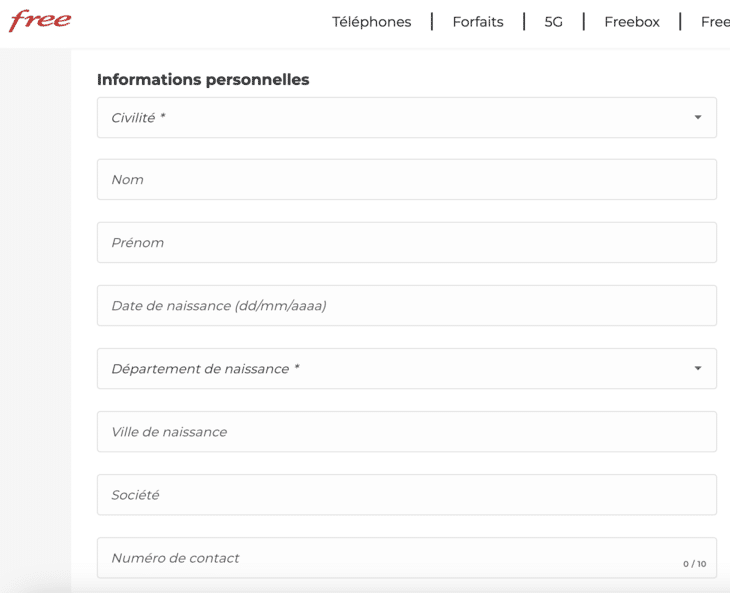Image resolution: width=730 pixels, height=593 pixels.
Task: Open the Freebox navigation link
Action: [x=632, y=22]
